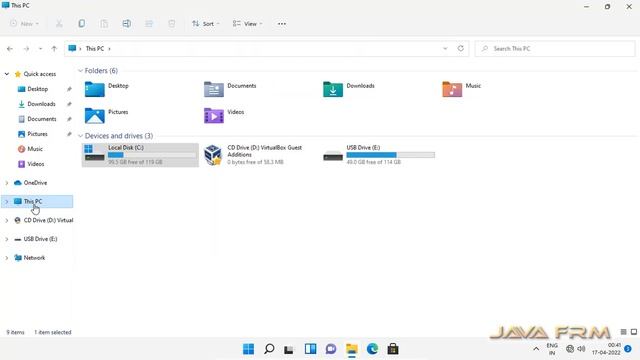Click Local Disk (C:) storage usage bar
This screenshot has height=360, width=640.
point(152,155)
